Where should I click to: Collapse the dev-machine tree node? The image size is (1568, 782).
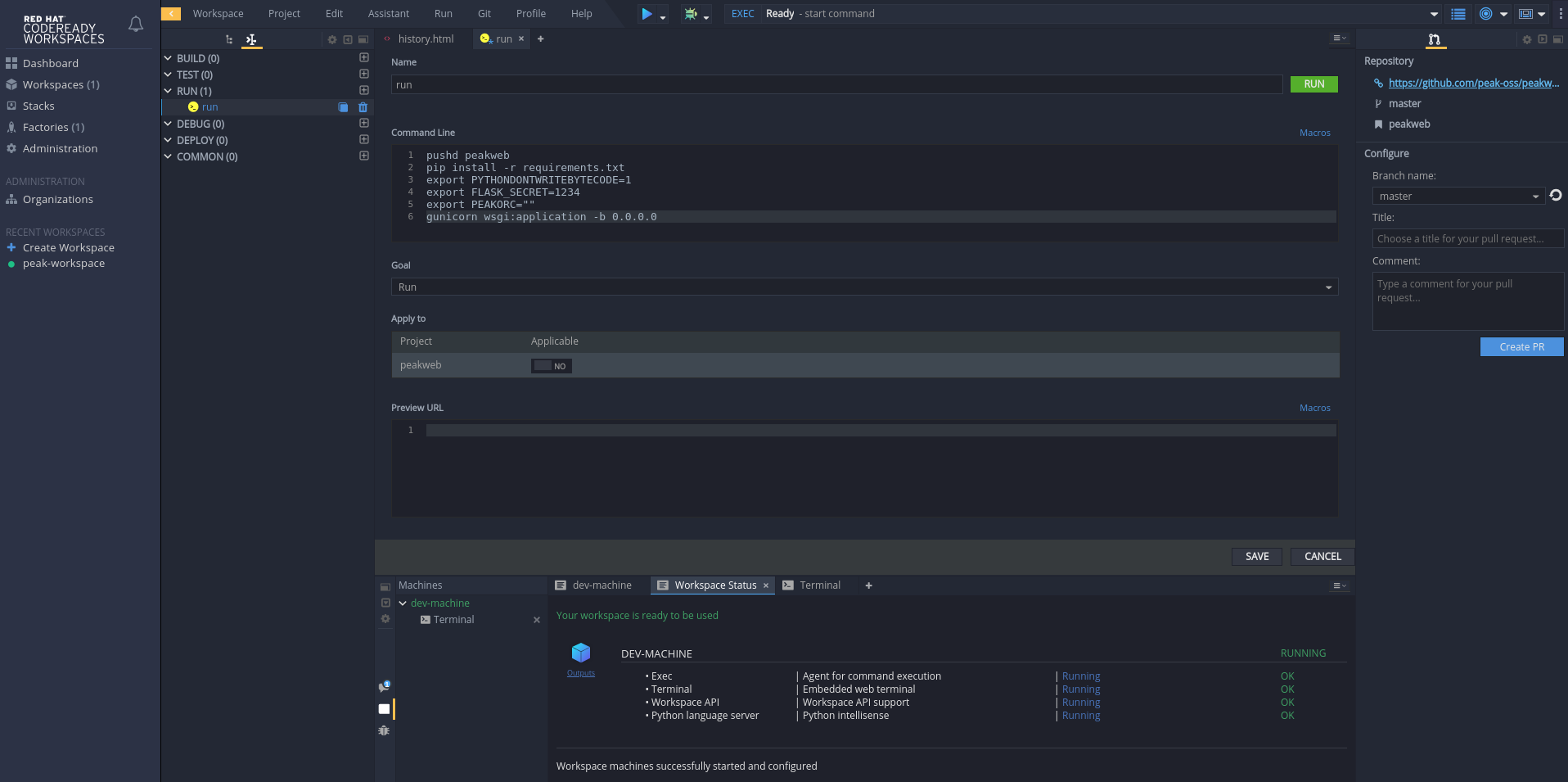pos(403,603)
